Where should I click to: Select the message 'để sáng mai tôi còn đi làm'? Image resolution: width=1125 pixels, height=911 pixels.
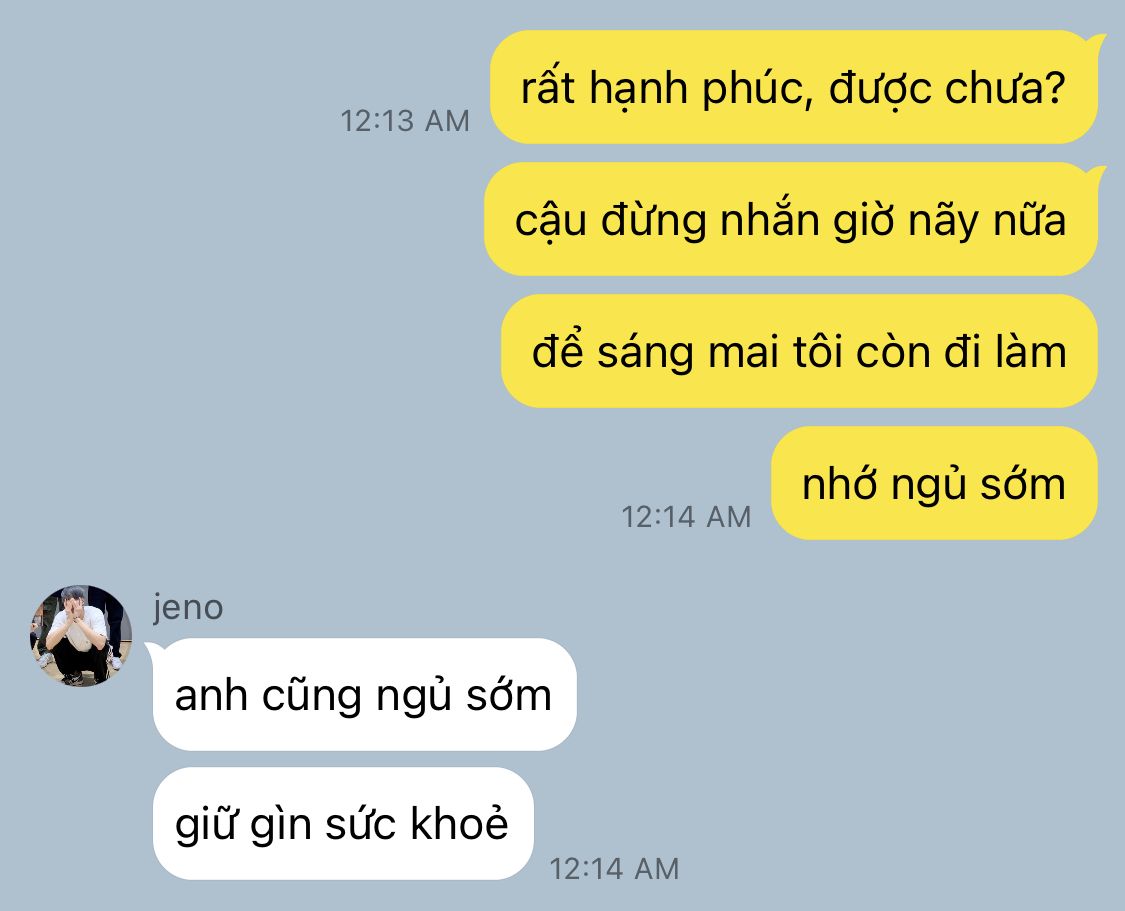pos(799,351)
